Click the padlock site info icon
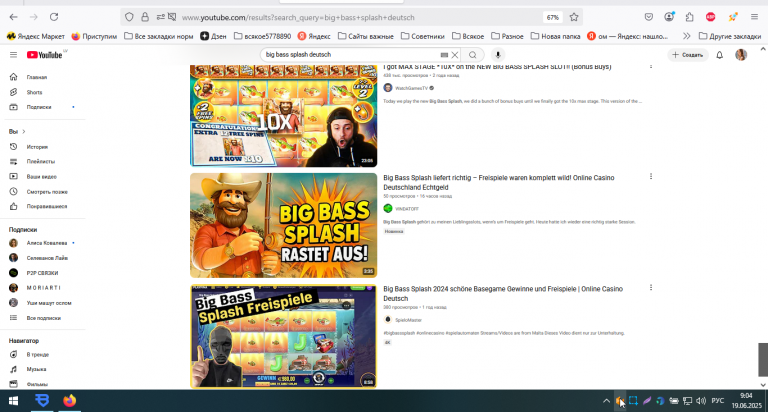 tap(145, 17)
